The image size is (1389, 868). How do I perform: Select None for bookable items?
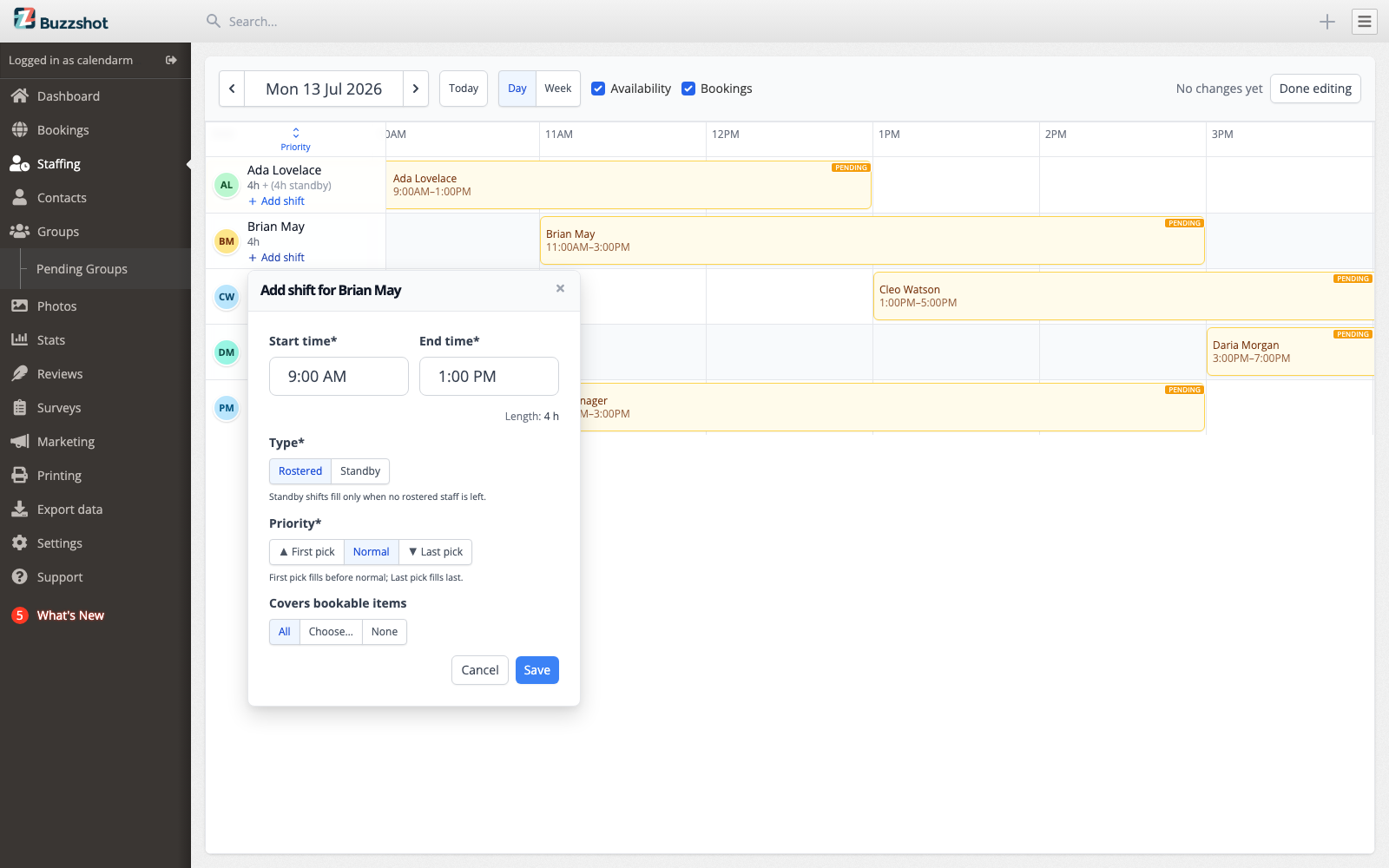pyautogui.click(x=385, y=632)
